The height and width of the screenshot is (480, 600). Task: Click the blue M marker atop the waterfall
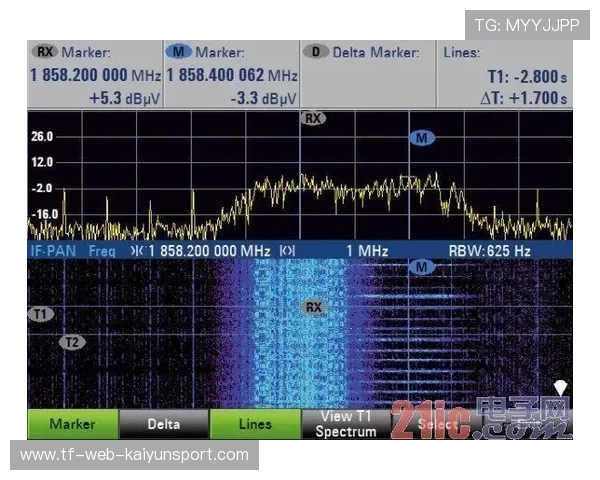click(421, 267)
